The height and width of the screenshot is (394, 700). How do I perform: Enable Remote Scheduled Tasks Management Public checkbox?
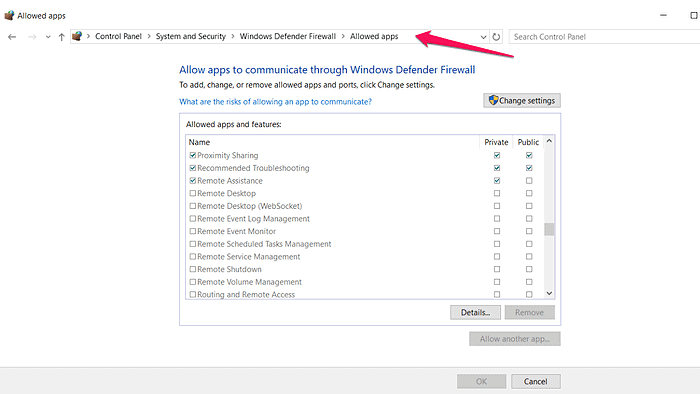pos(529,244)
